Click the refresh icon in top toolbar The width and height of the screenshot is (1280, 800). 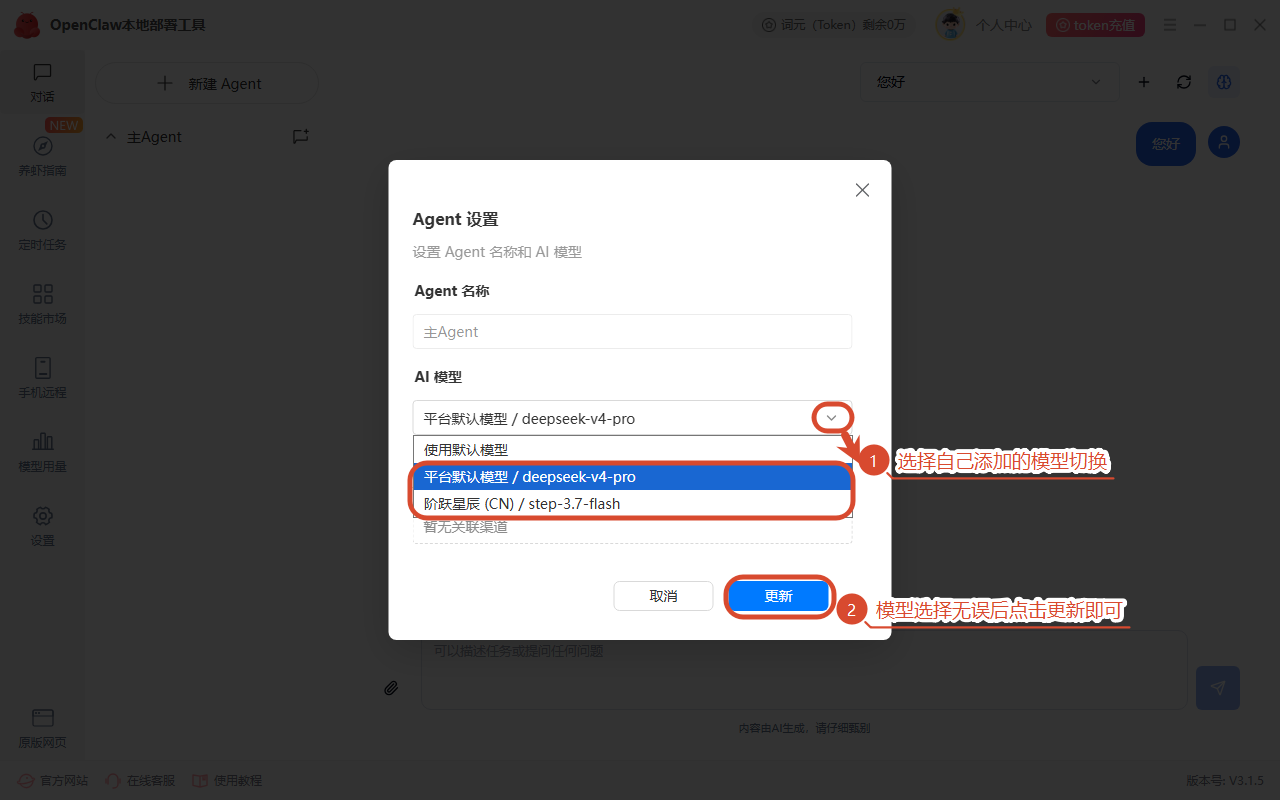pos(1184,82)
